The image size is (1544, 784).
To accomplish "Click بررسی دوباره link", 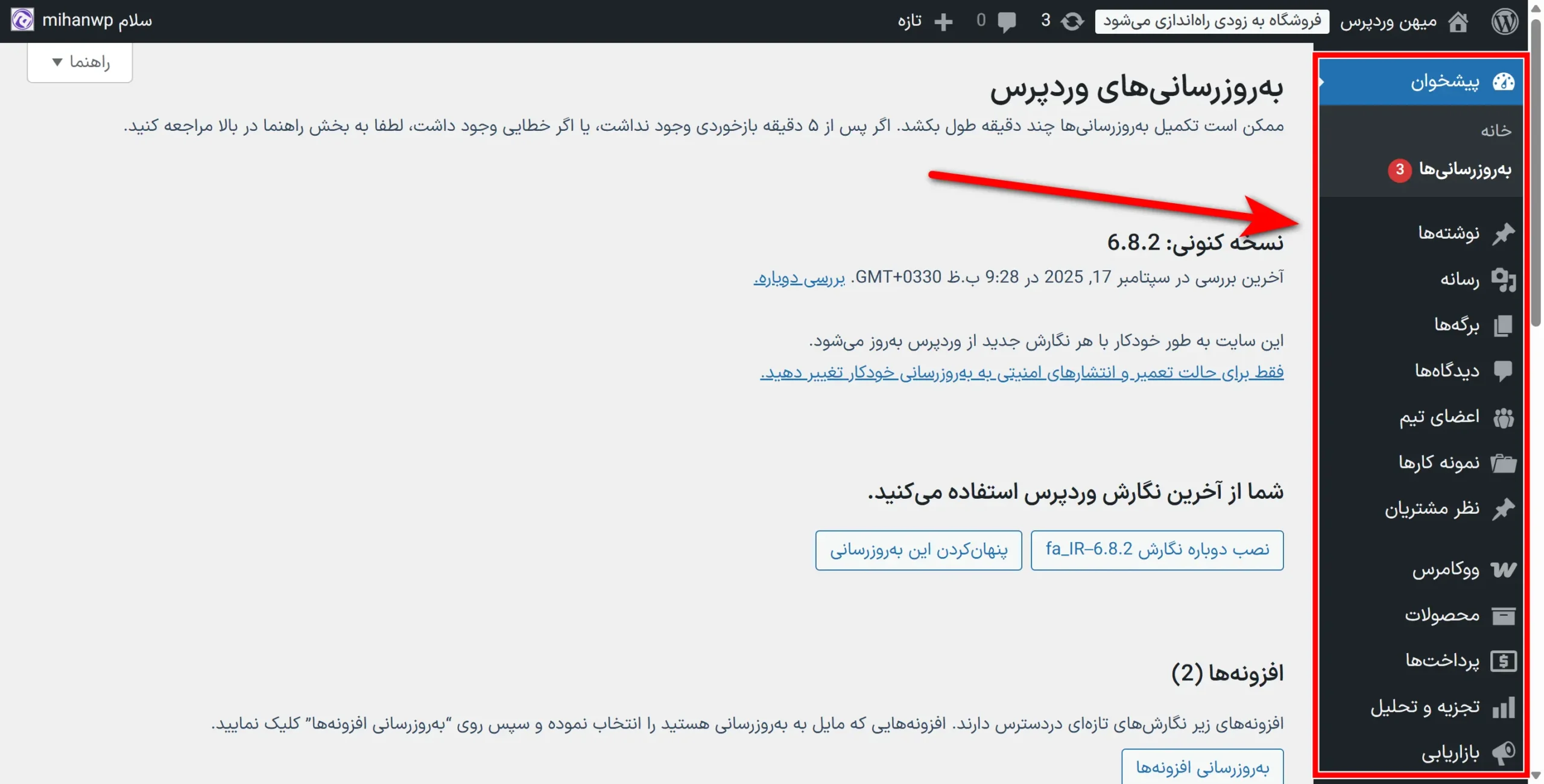I will click(799, 277).
